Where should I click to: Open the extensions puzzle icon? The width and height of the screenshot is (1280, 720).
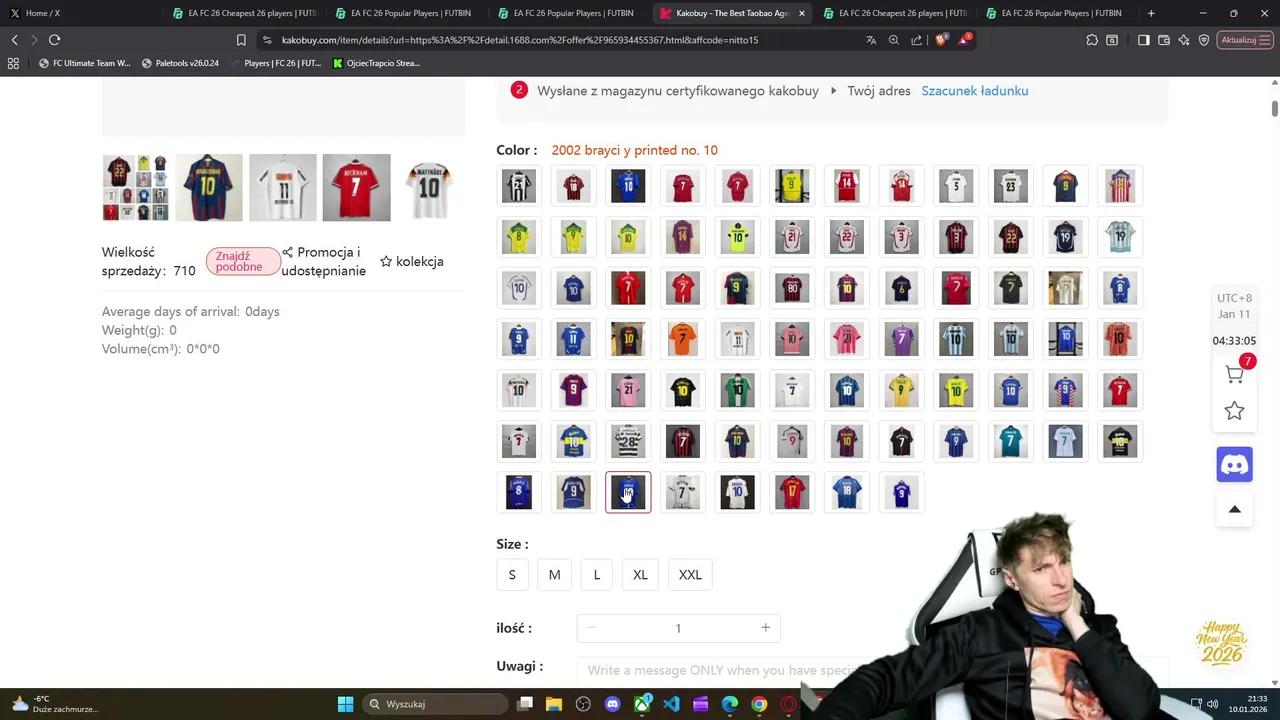1092,40
